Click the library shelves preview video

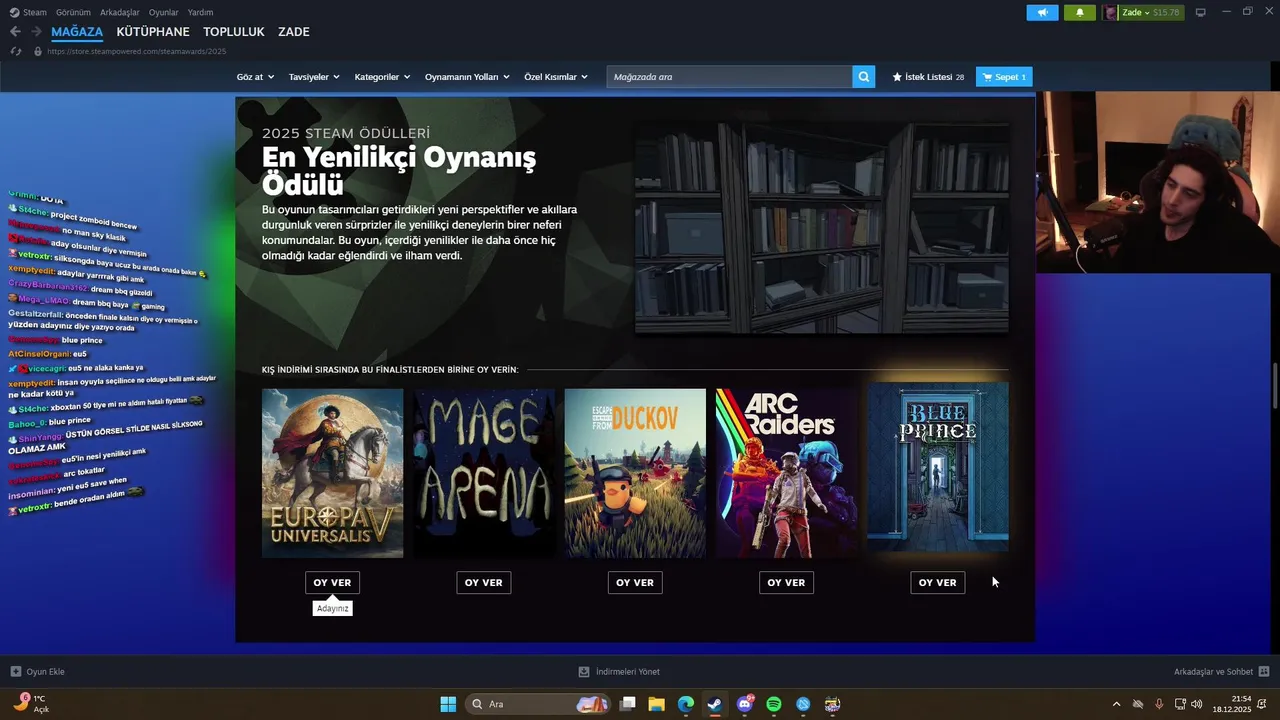822,228
